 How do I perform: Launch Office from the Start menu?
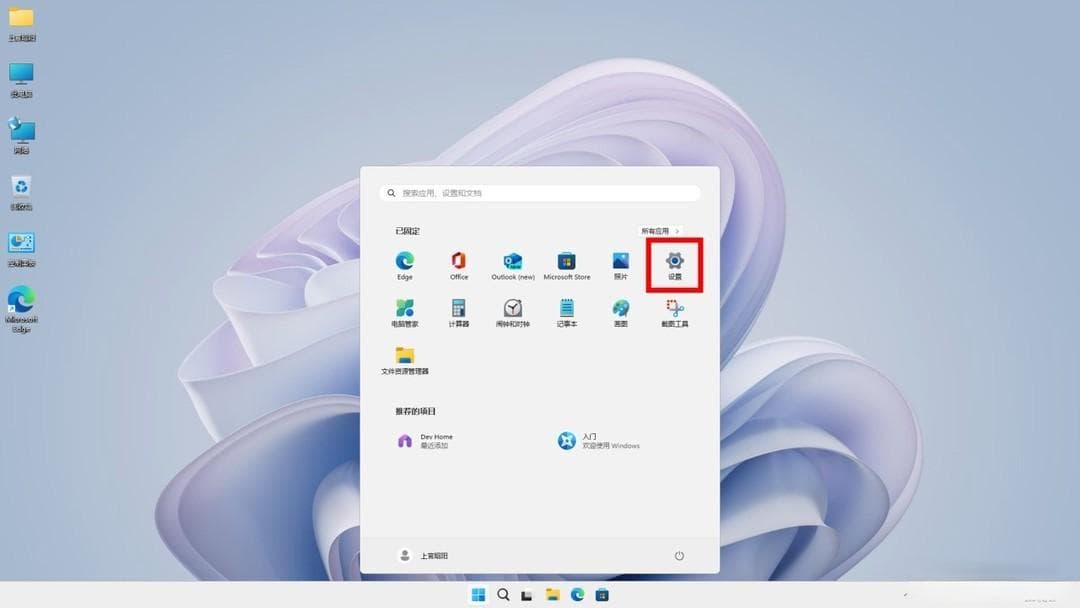pos(459,265)
